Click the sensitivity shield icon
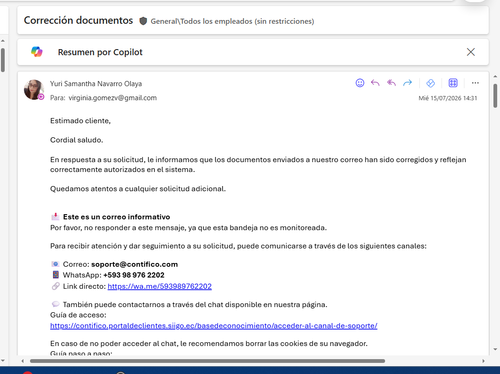This screenshot has height=374, width=500. coord(143,21)
